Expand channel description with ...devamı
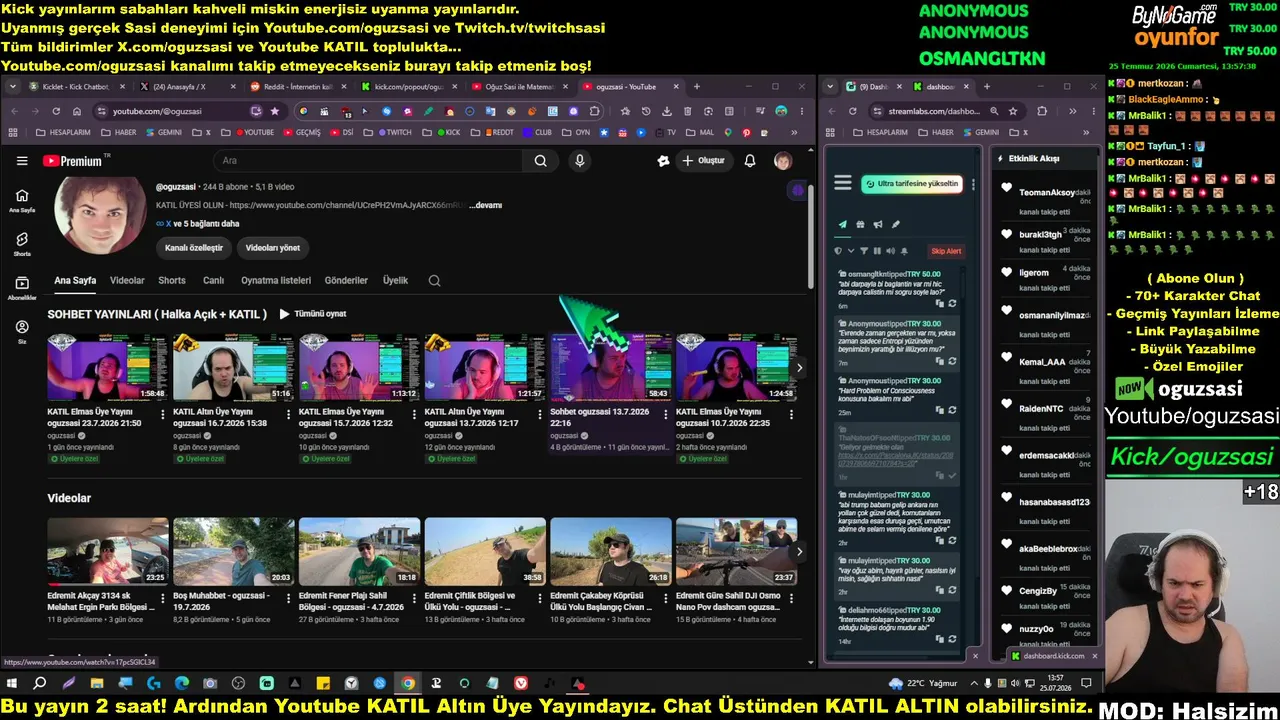Viewport: 1280px width, 720px height. tap(485, 205)
